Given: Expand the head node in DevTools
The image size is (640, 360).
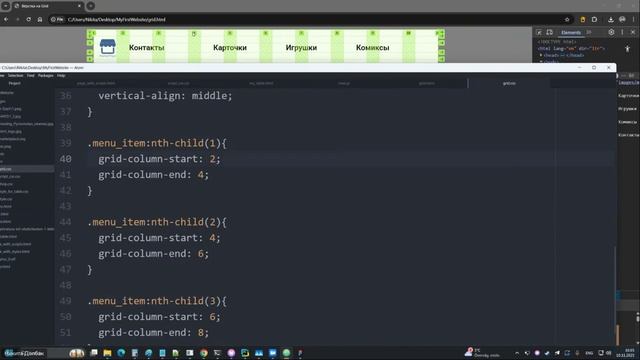Looking at the screenshot, I should 541,55.
